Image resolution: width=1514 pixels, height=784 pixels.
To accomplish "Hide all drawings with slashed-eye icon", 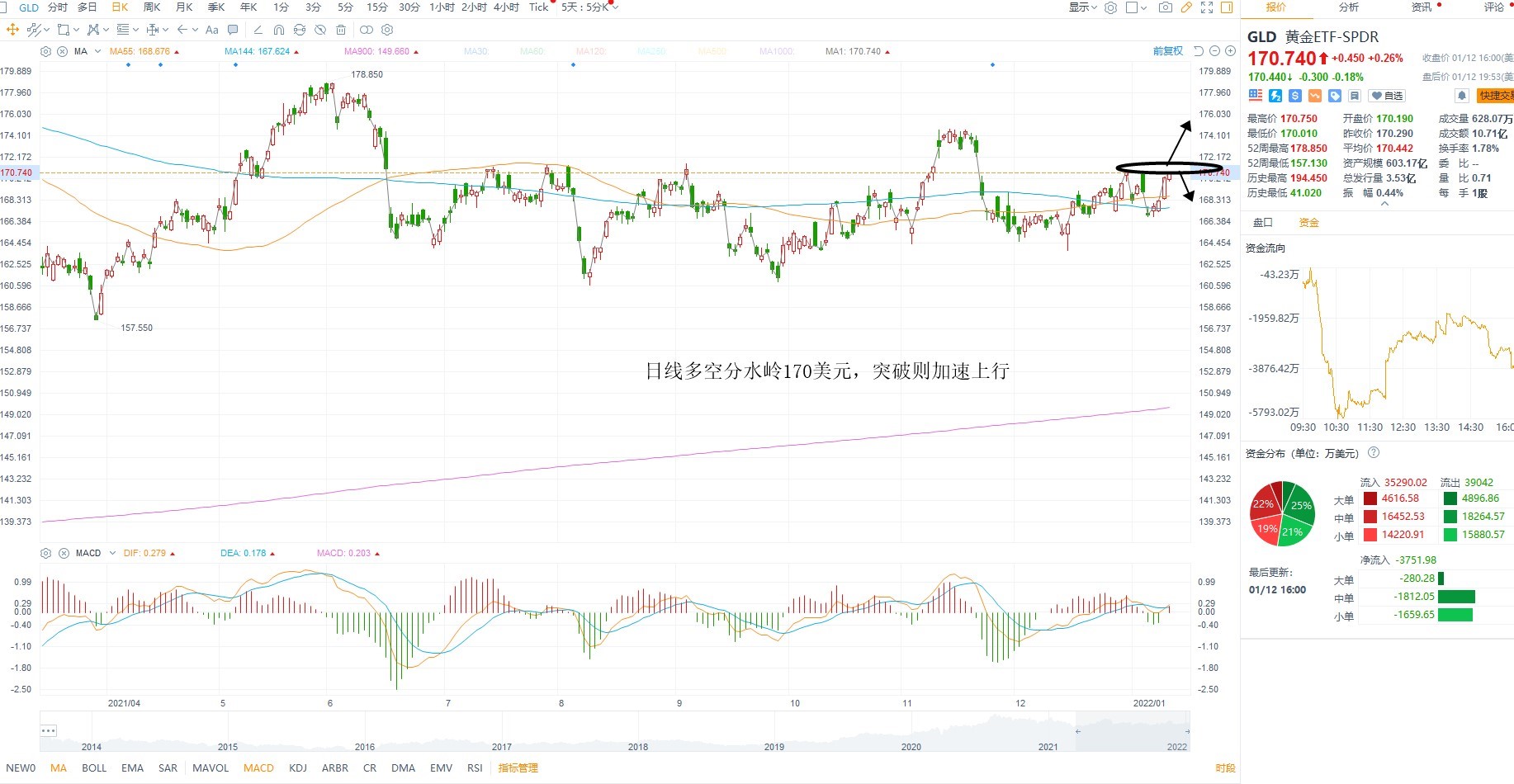I will pos(320,30).
